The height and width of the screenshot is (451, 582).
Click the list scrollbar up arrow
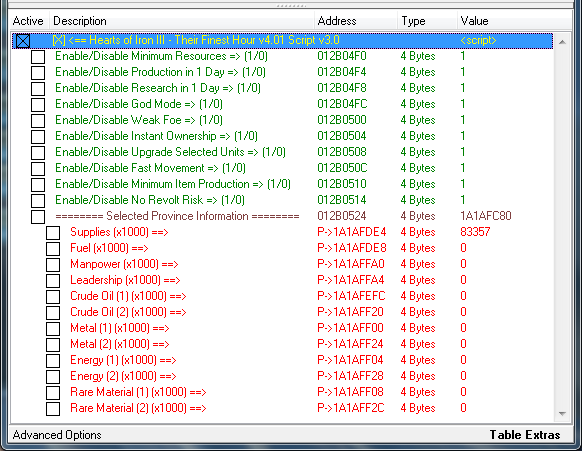click(562, 42)
